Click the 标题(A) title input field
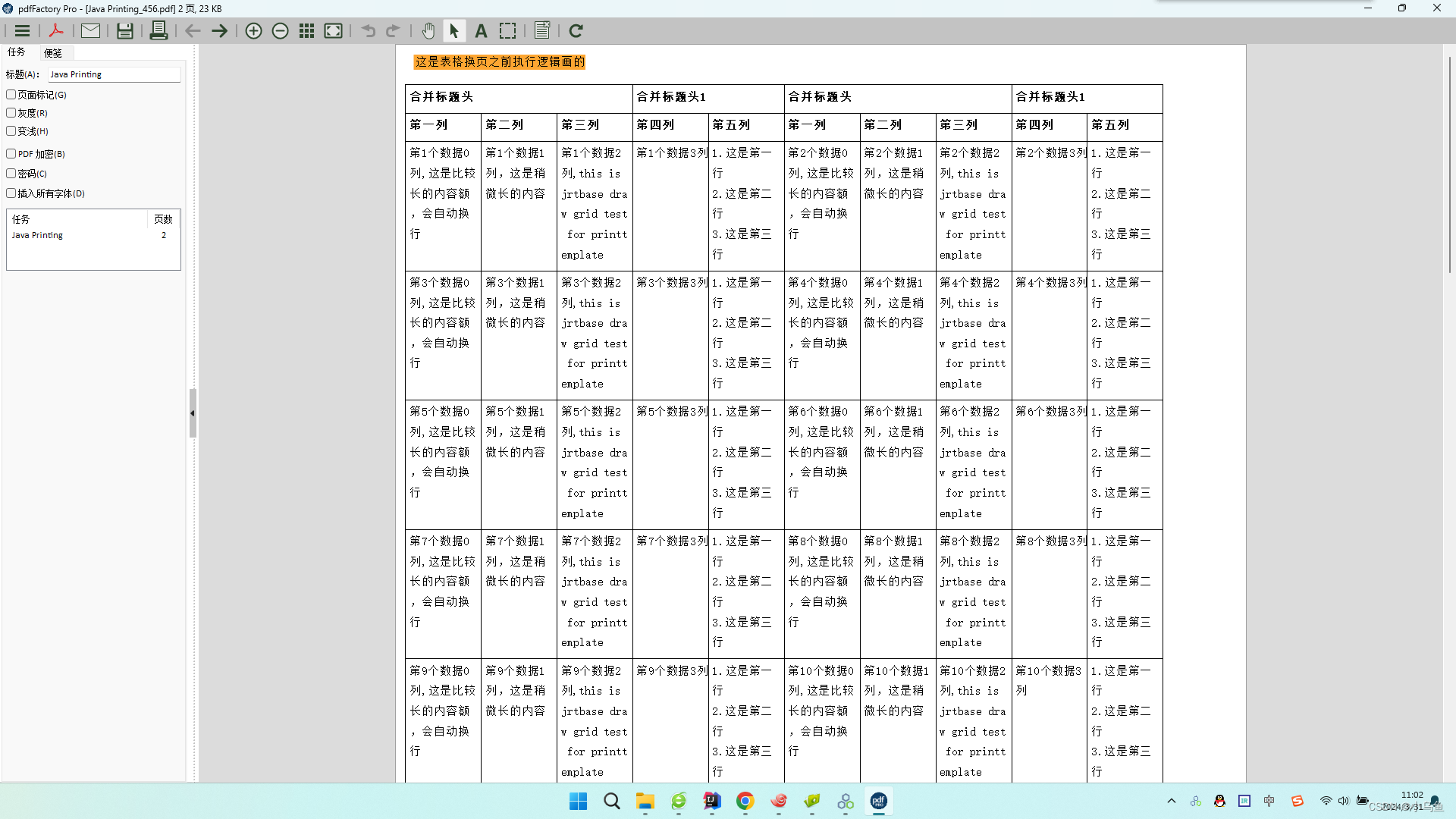 tap(115, 74)
